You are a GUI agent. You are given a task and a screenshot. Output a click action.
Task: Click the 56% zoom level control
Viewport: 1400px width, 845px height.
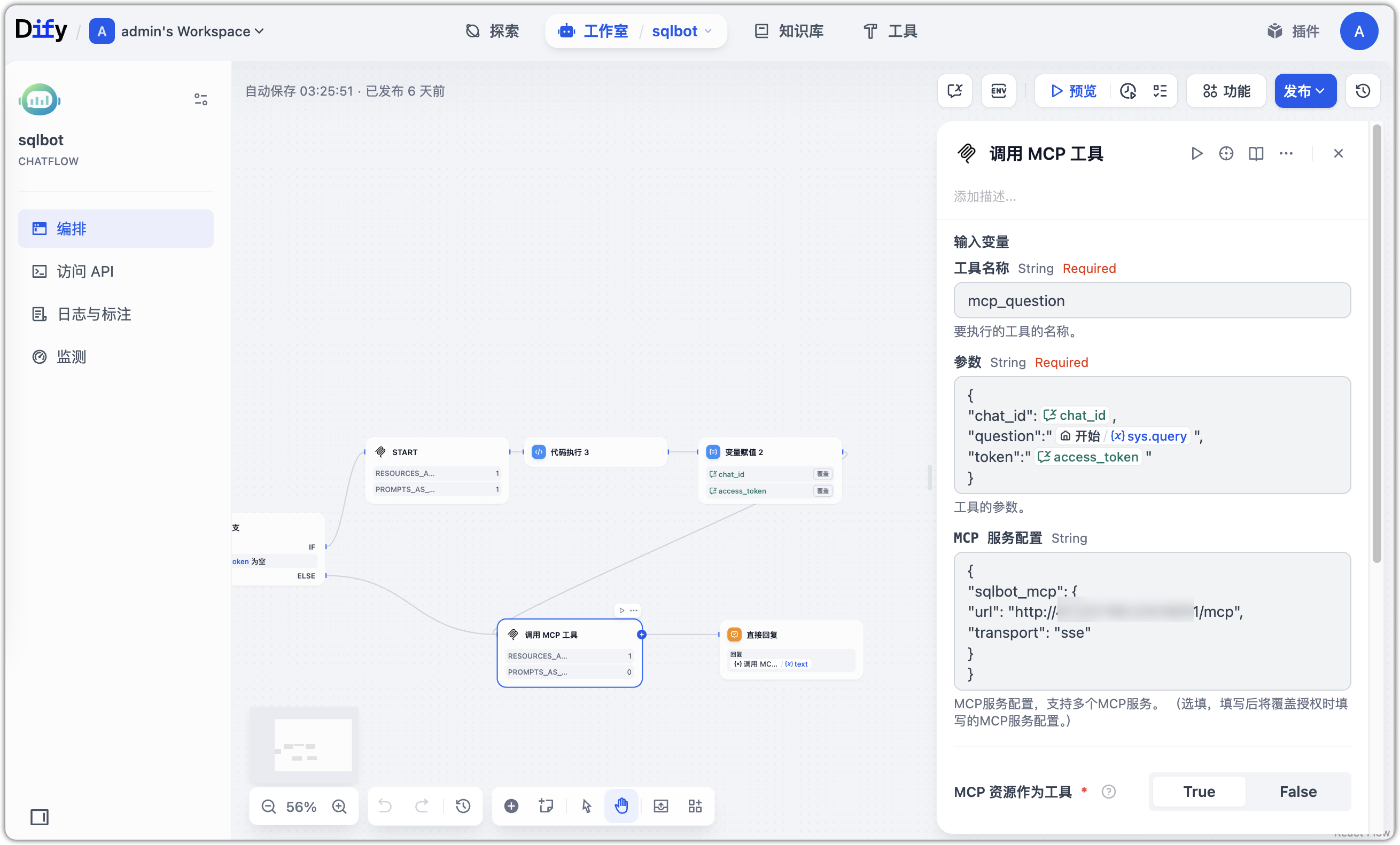pyautogui.click(x=300, y=807)
